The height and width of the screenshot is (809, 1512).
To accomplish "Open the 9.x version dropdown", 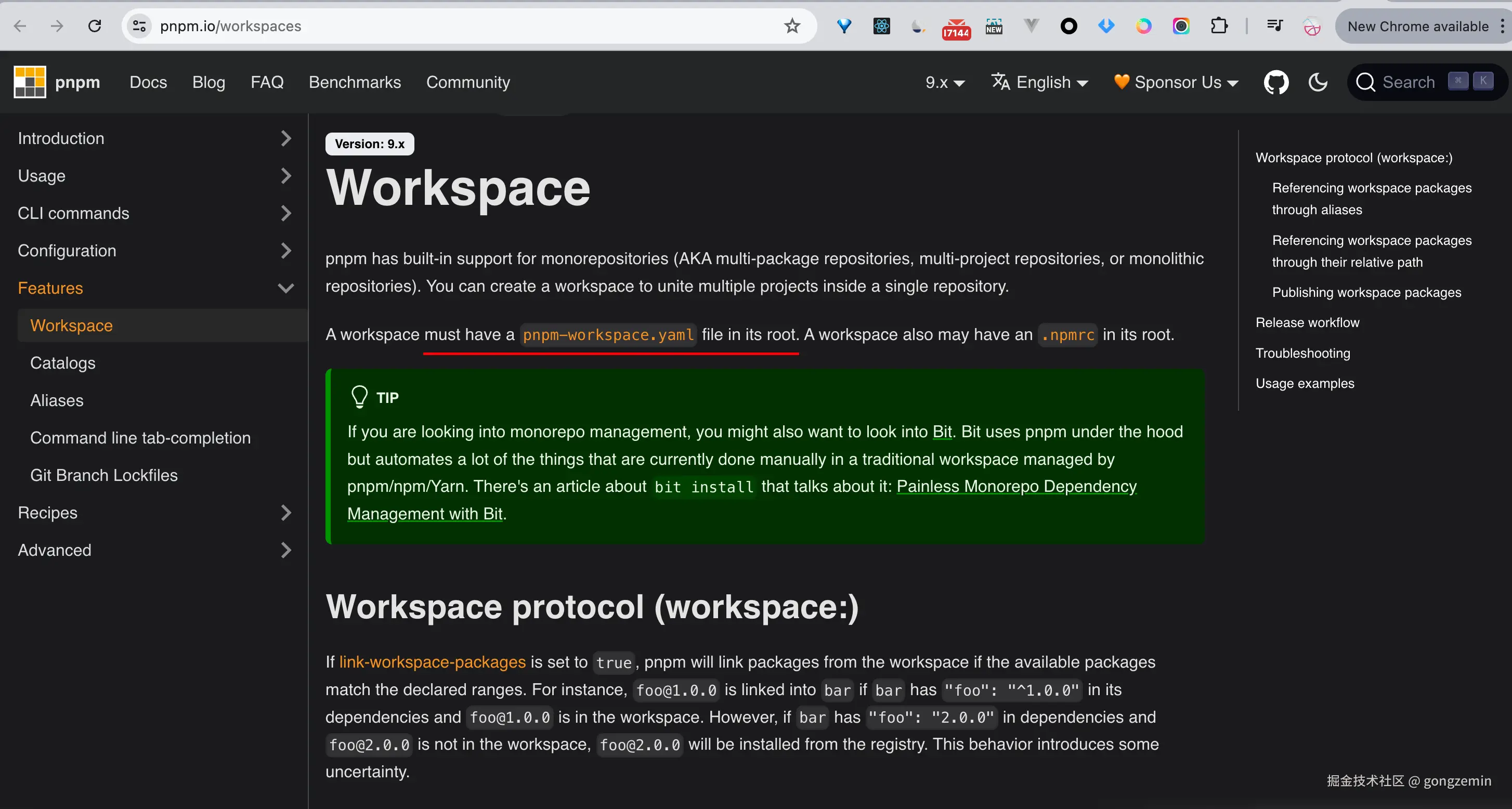I will tap(944, 82).
